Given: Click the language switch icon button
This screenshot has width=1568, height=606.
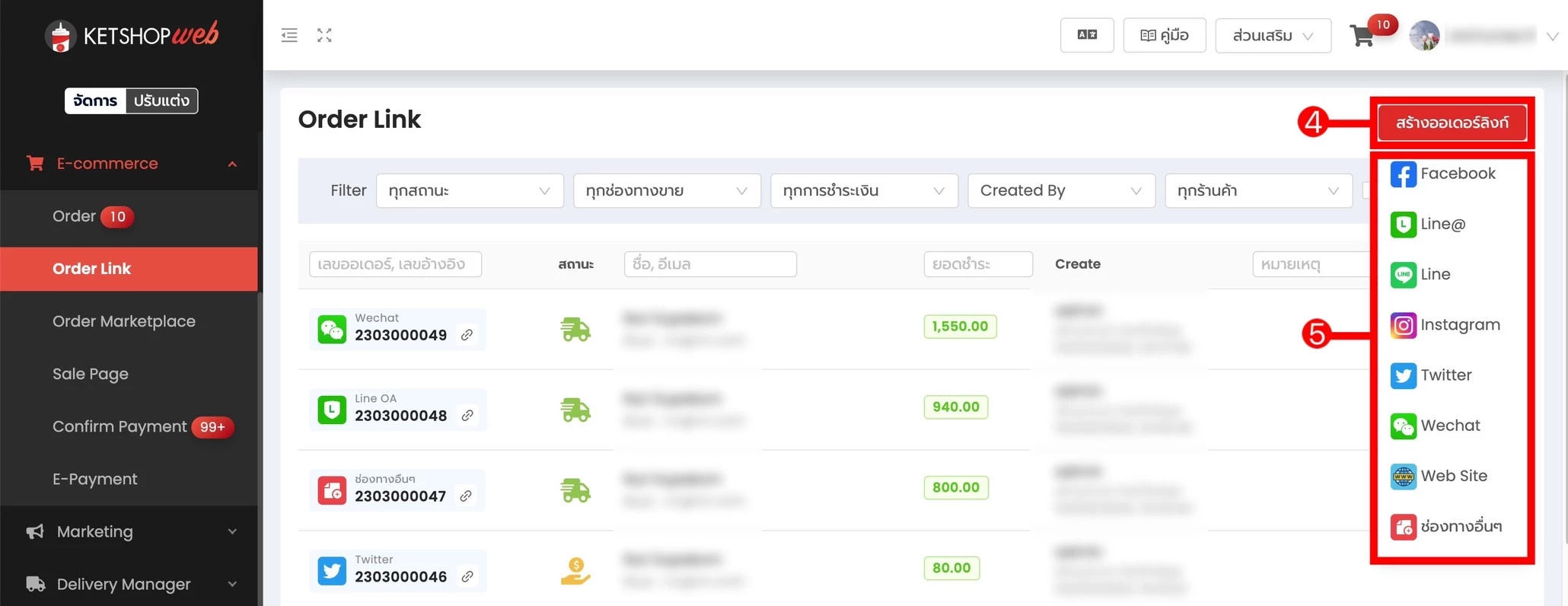Looking at the screenshot, I should click(1087, 35).
